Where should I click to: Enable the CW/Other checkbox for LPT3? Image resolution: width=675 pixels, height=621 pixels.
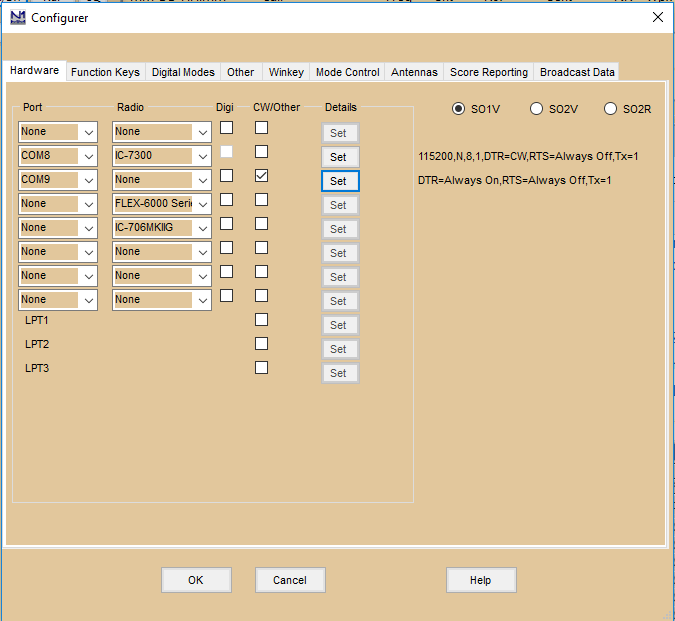(x=261, y=368)
